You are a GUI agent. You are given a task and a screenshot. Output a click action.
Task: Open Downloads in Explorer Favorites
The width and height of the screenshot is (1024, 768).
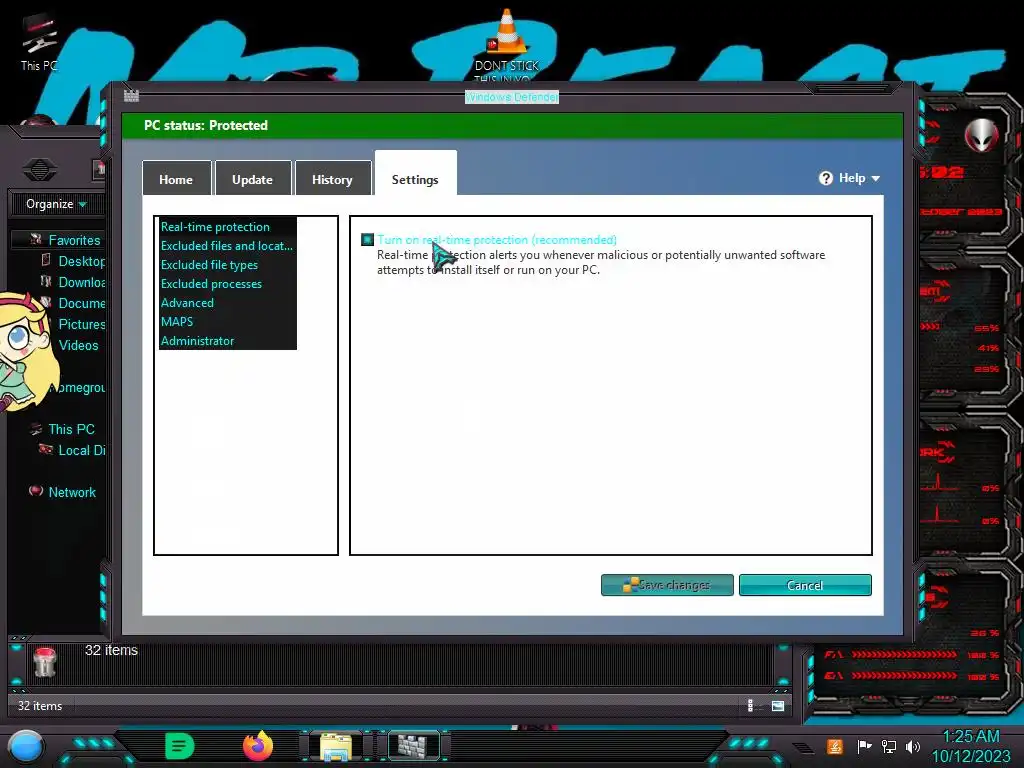coord(81,282)
